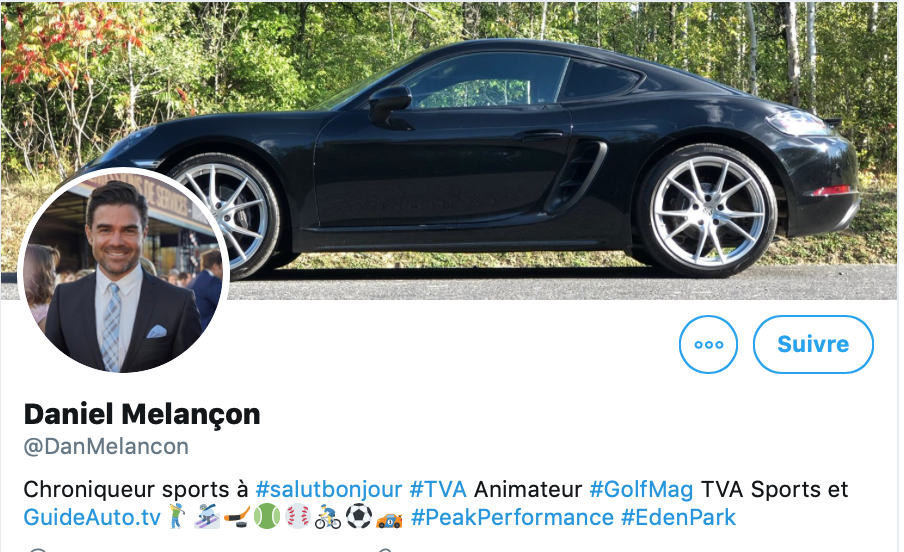Click the @DanMelancon handle text
The image size is (904, 552).
tap(106, 446)
